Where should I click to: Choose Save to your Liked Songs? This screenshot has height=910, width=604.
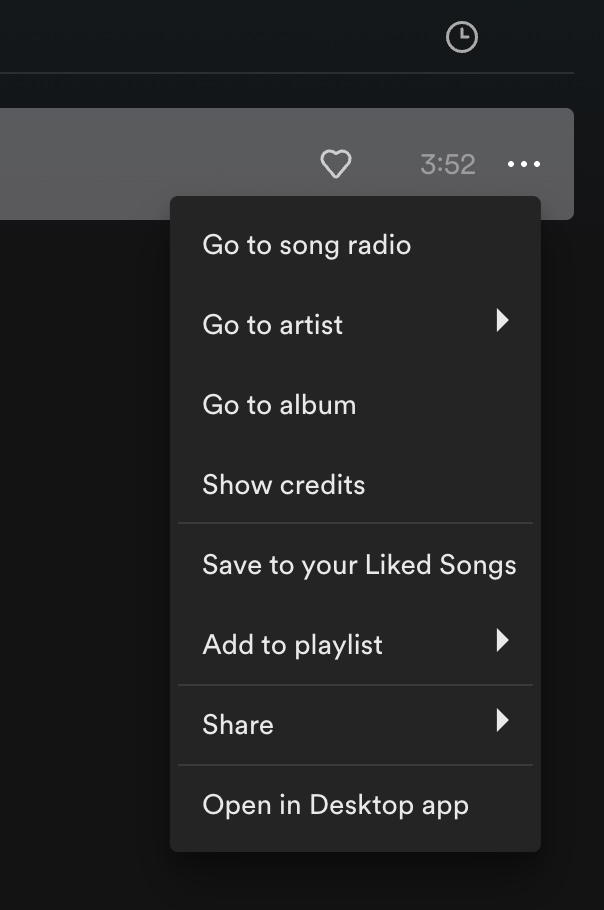(x=359, y=565)
